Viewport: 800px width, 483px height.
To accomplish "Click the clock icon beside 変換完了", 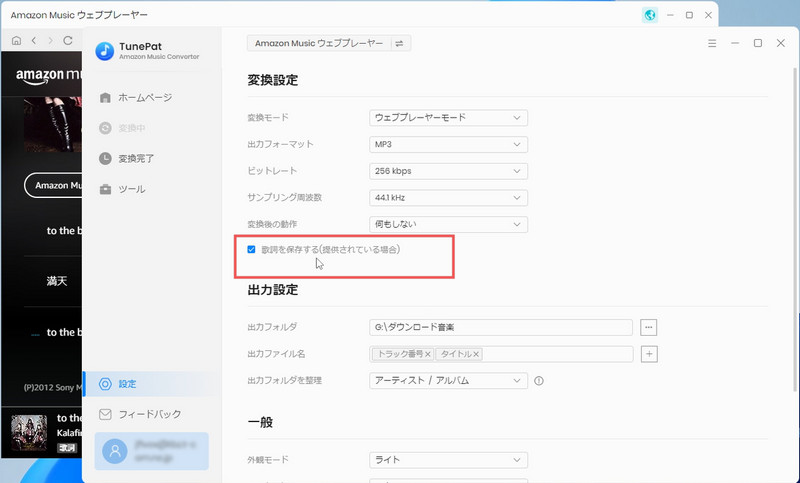I will pos(105,159).
